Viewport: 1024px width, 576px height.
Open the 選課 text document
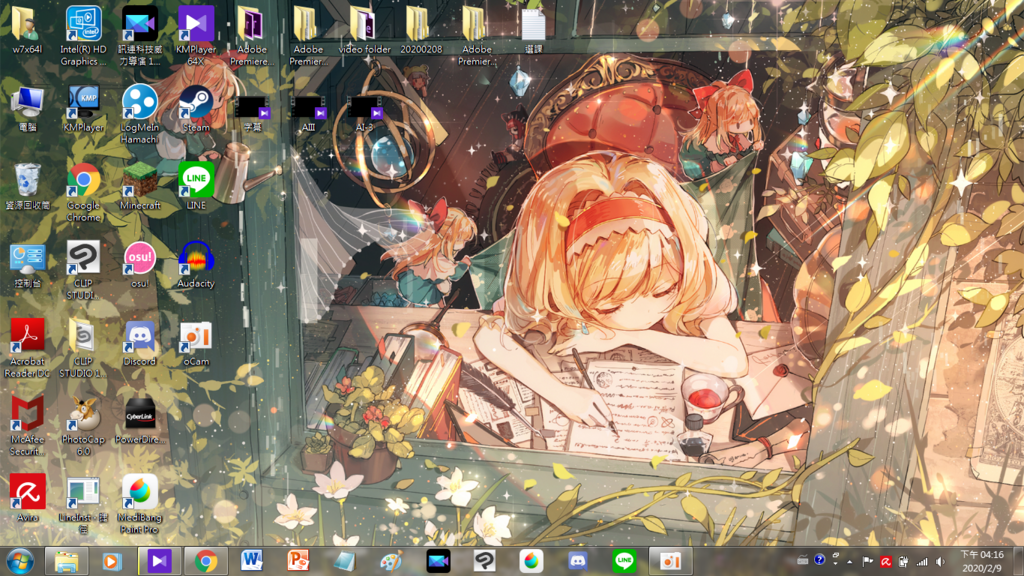pyautogui.click(x=533, y=31)
